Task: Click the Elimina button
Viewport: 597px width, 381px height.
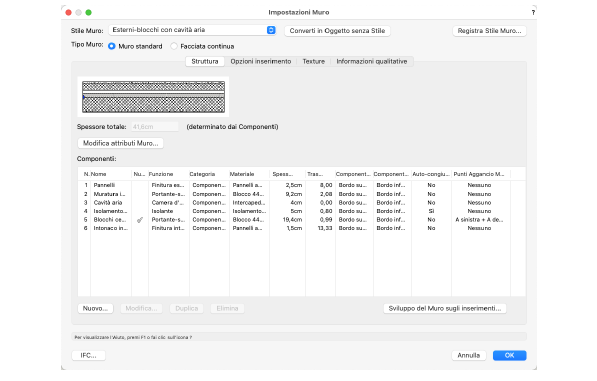Action: pos(227,308)
